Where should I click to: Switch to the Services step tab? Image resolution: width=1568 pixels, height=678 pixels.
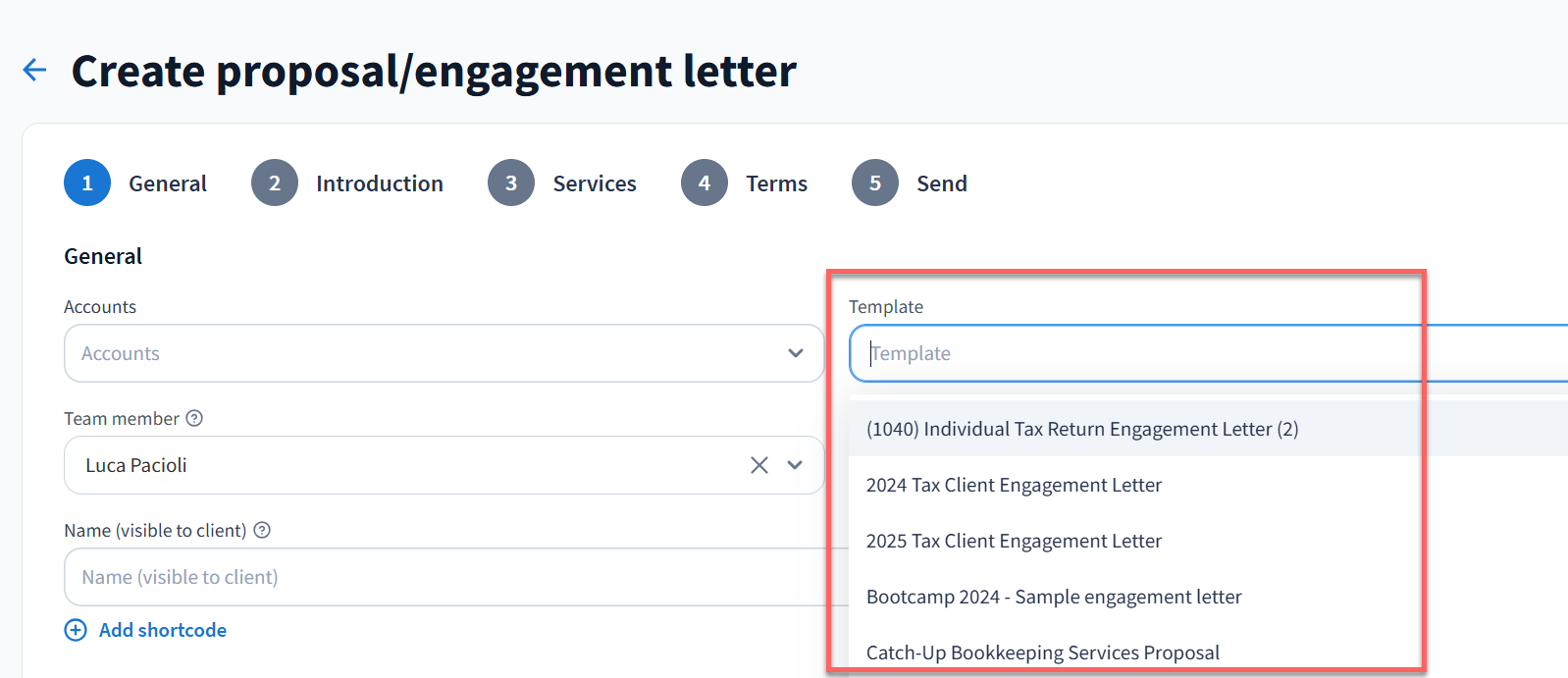tap(595, 183)
